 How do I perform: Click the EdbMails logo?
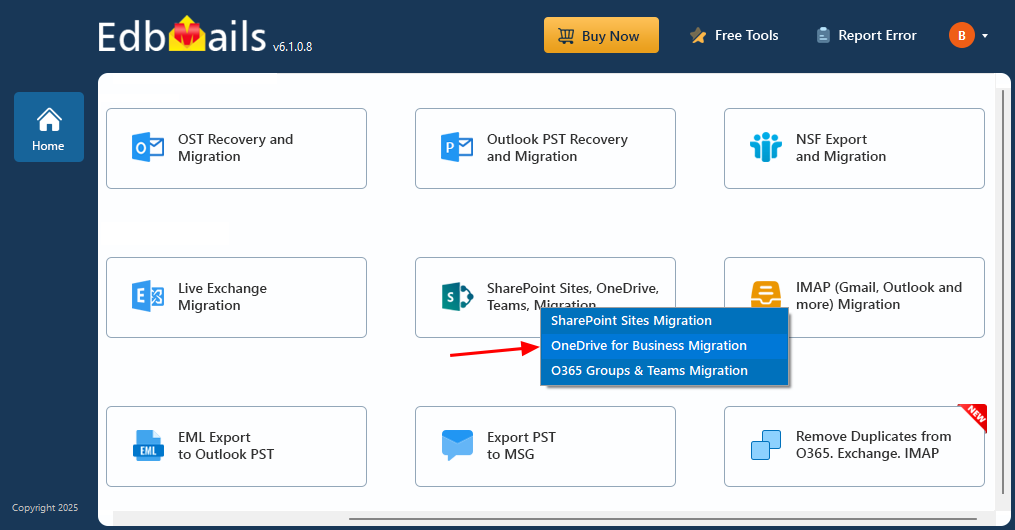click(x=182, y=36)
